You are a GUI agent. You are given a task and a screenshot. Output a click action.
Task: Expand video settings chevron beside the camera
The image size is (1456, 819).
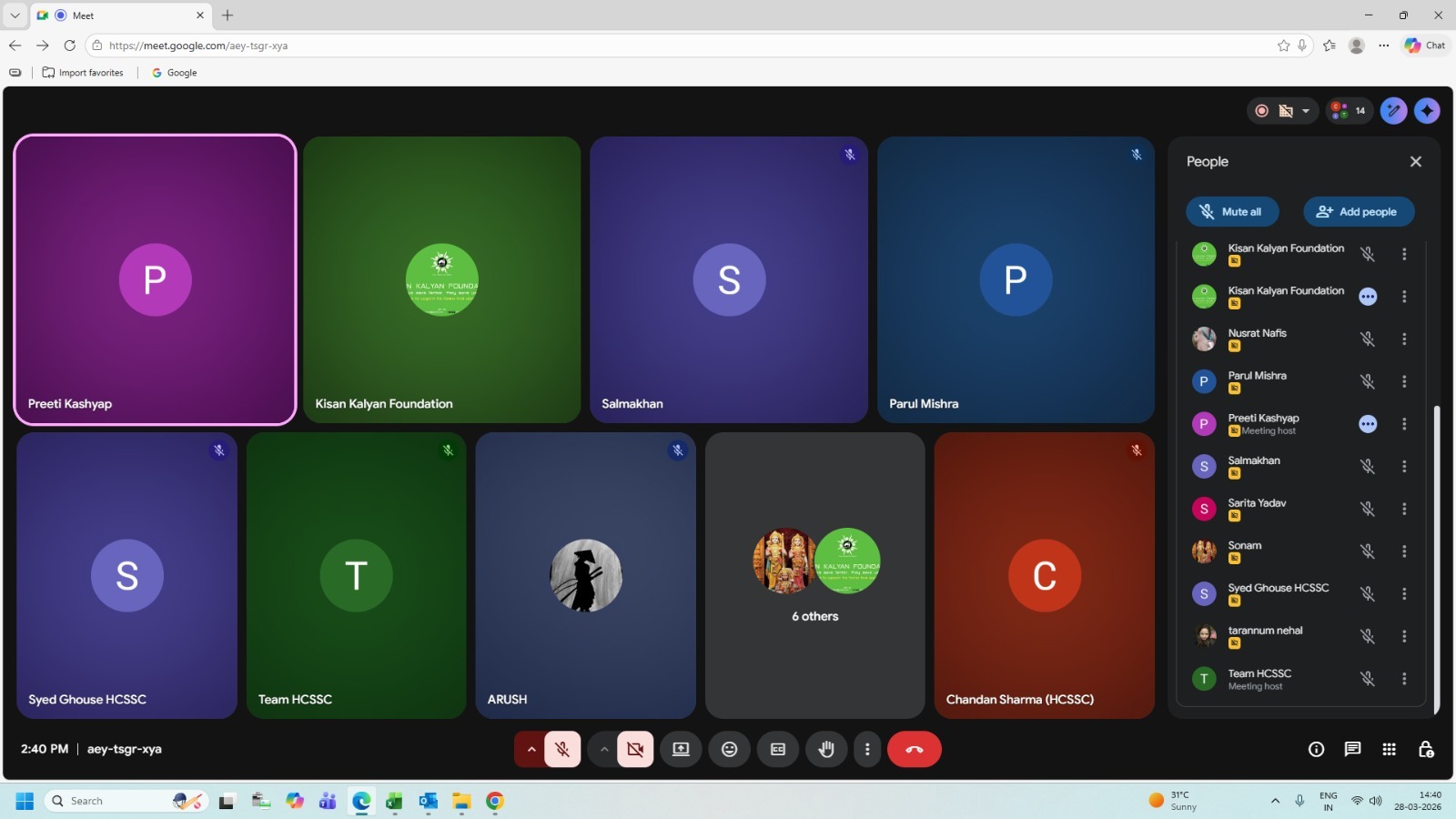[603, 749]
